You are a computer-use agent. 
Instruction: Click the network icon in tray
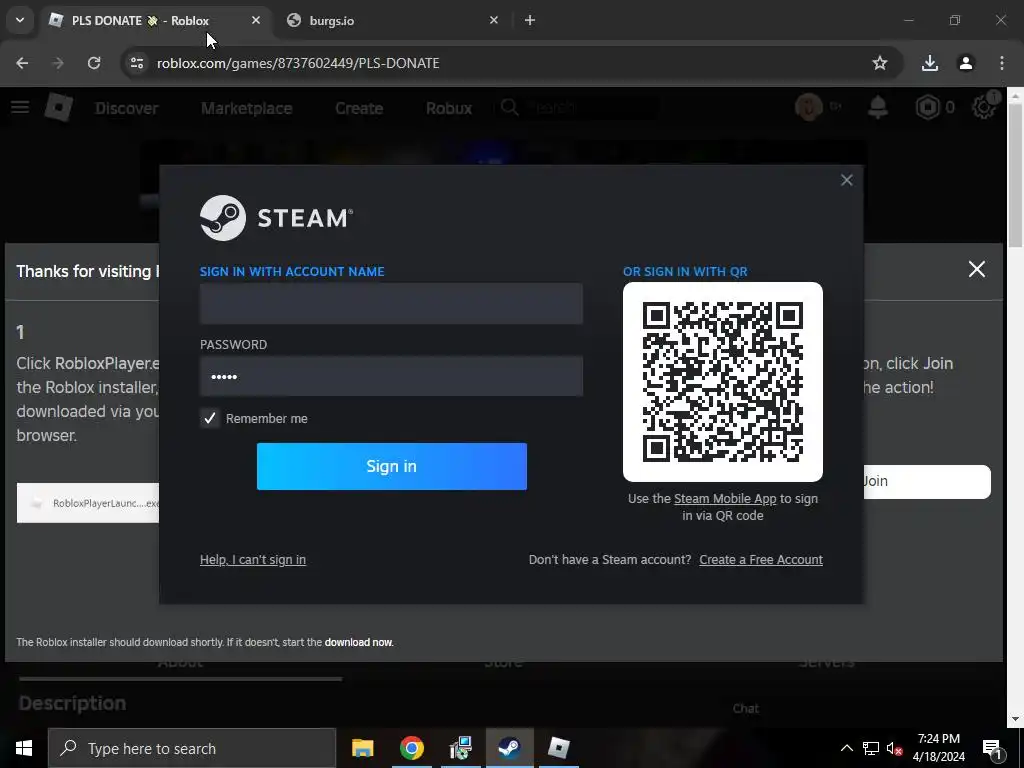[871, 748]
